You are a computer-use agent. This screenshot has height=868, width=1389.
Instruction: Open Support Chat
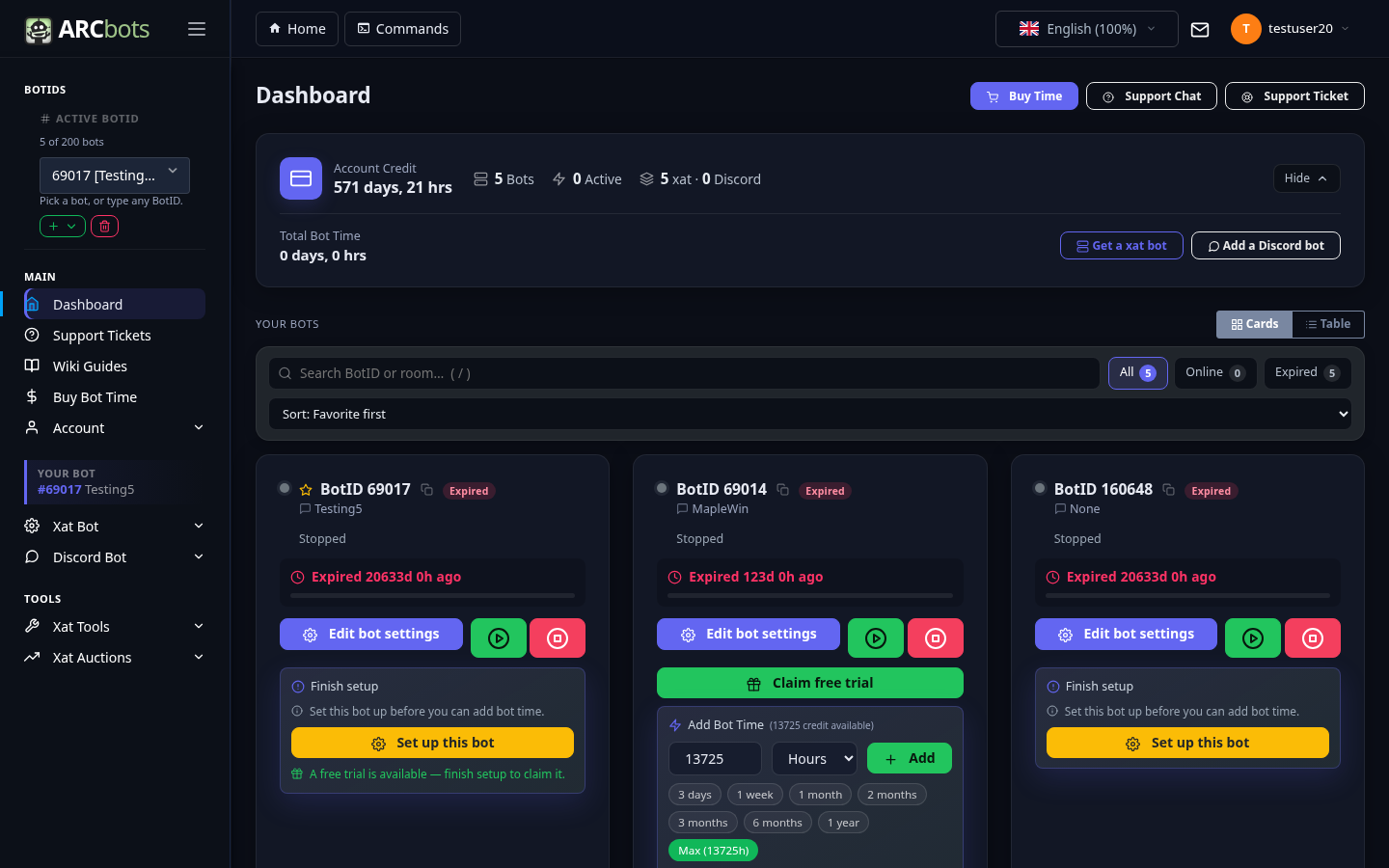pyautogui.click(x=1152, y=96)
